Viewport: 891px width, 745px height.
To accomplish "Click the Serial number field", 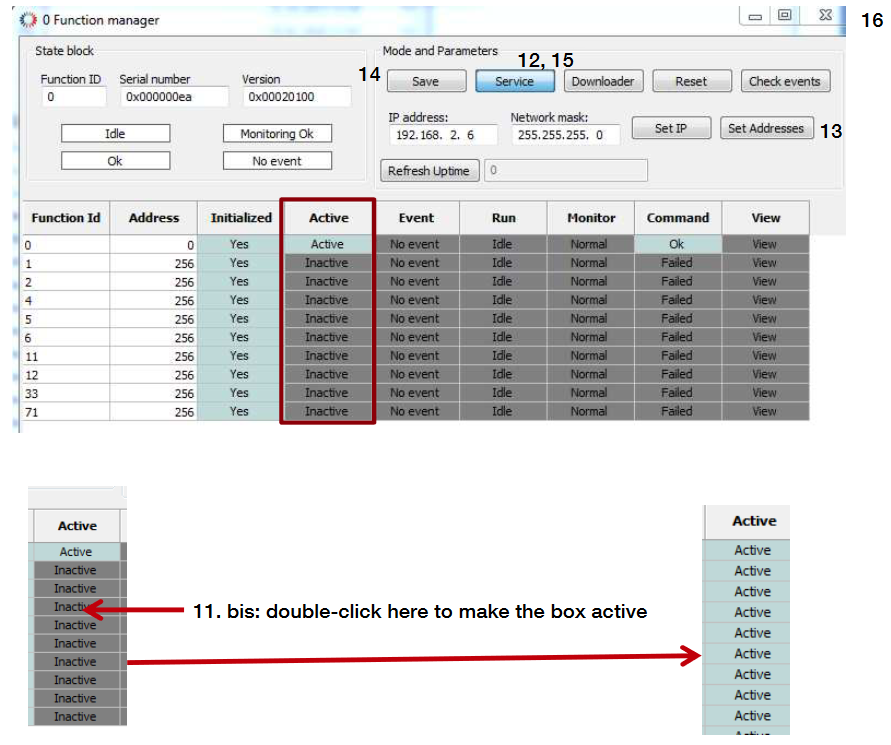I will [173, 97].
